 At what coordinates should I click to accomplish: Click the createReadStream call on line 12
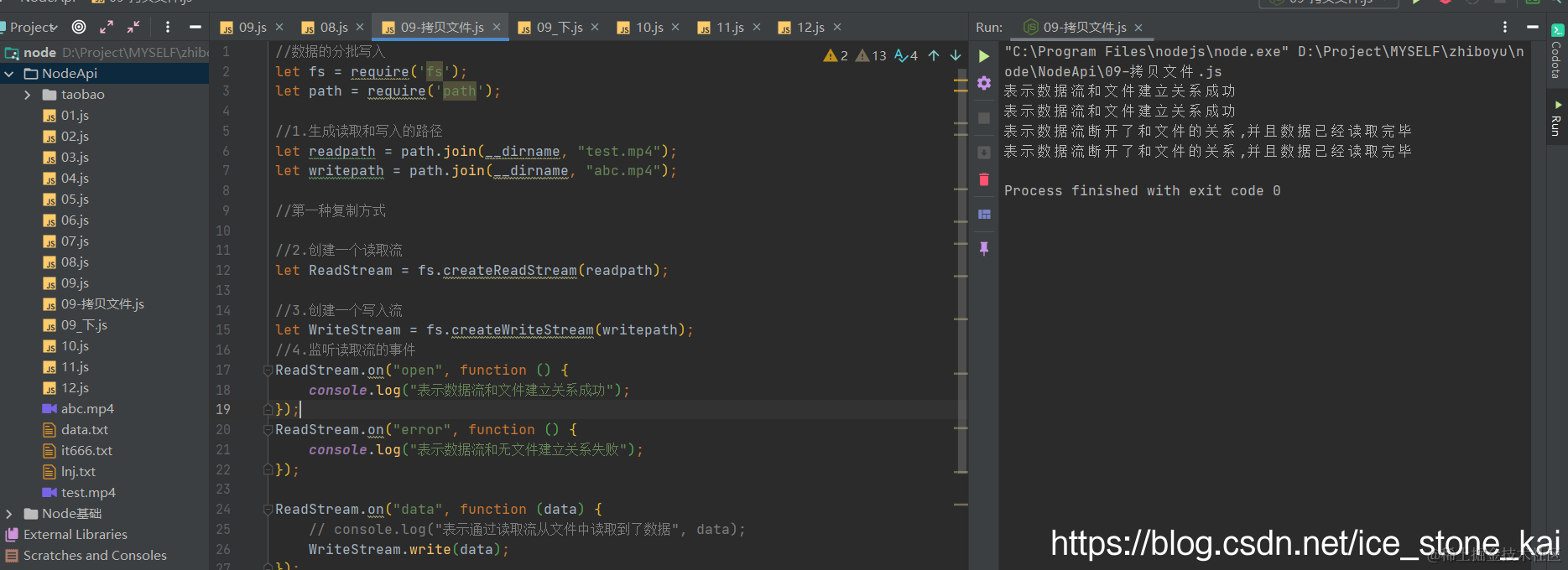(509, 271)
